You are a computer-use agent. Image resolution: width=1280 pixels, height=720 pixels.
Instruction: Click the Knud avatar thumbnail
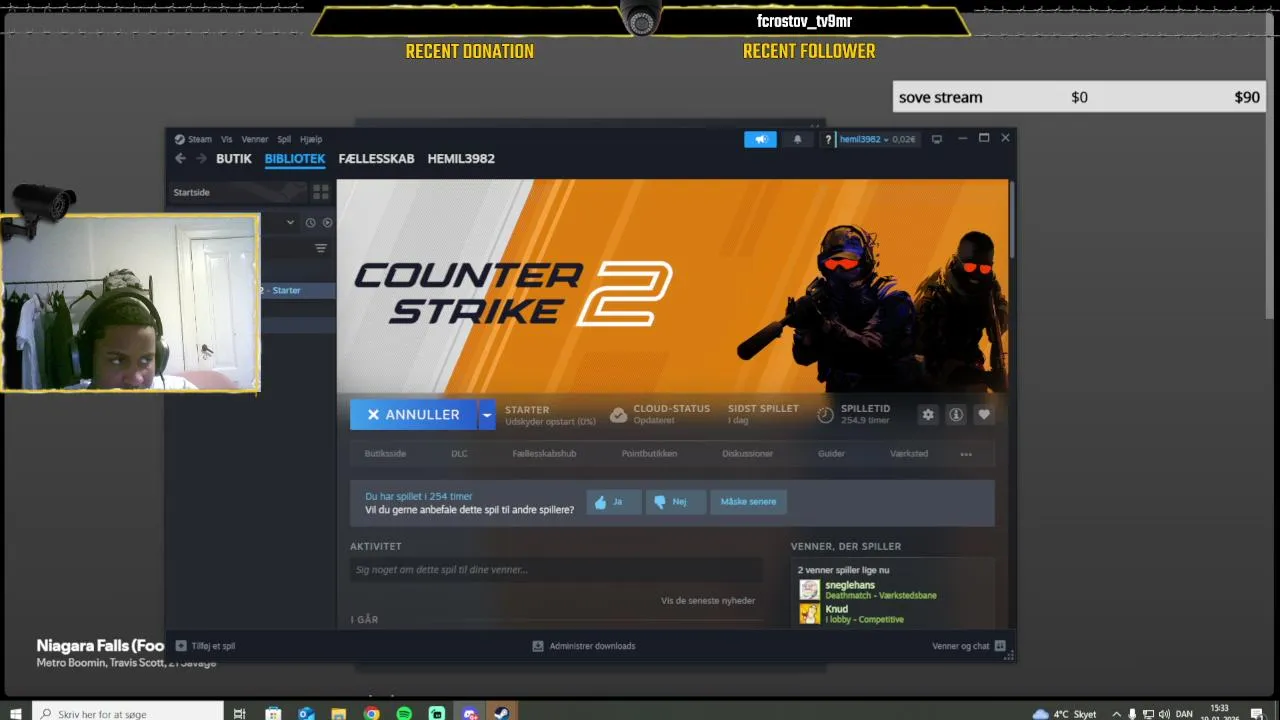(809, 614)
